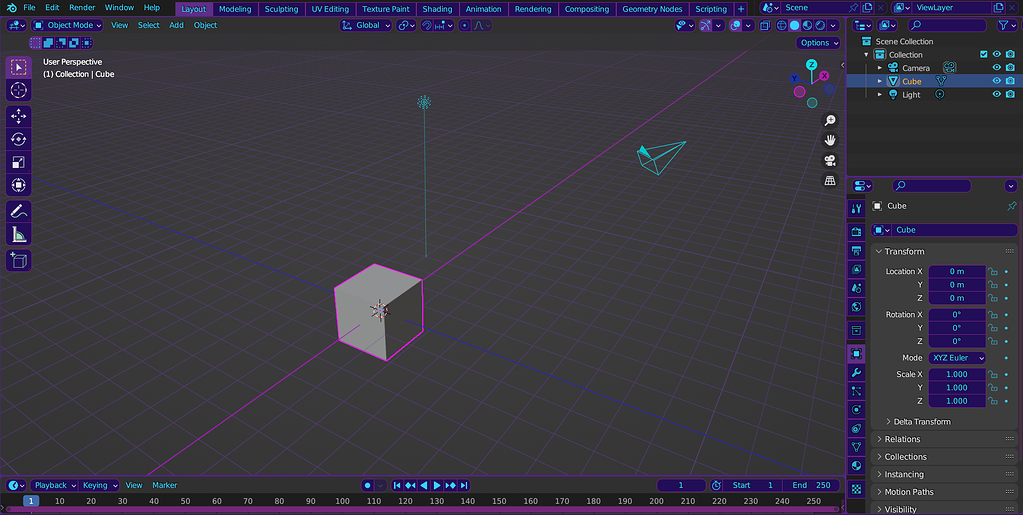Select the Rotate tool

pos(18,139)
